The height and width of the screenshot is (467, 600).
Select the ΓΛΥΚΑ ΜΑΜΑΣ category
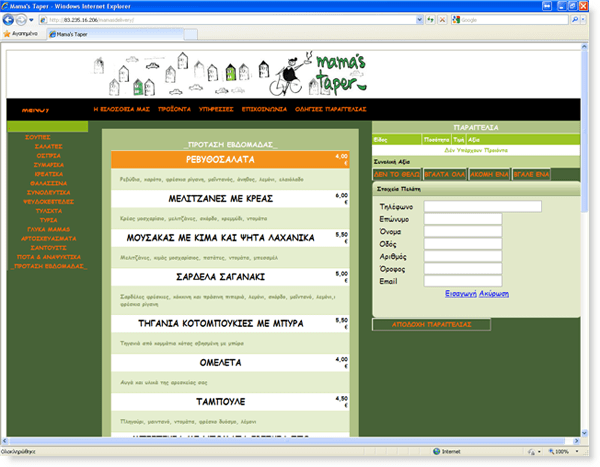point(49,229)
